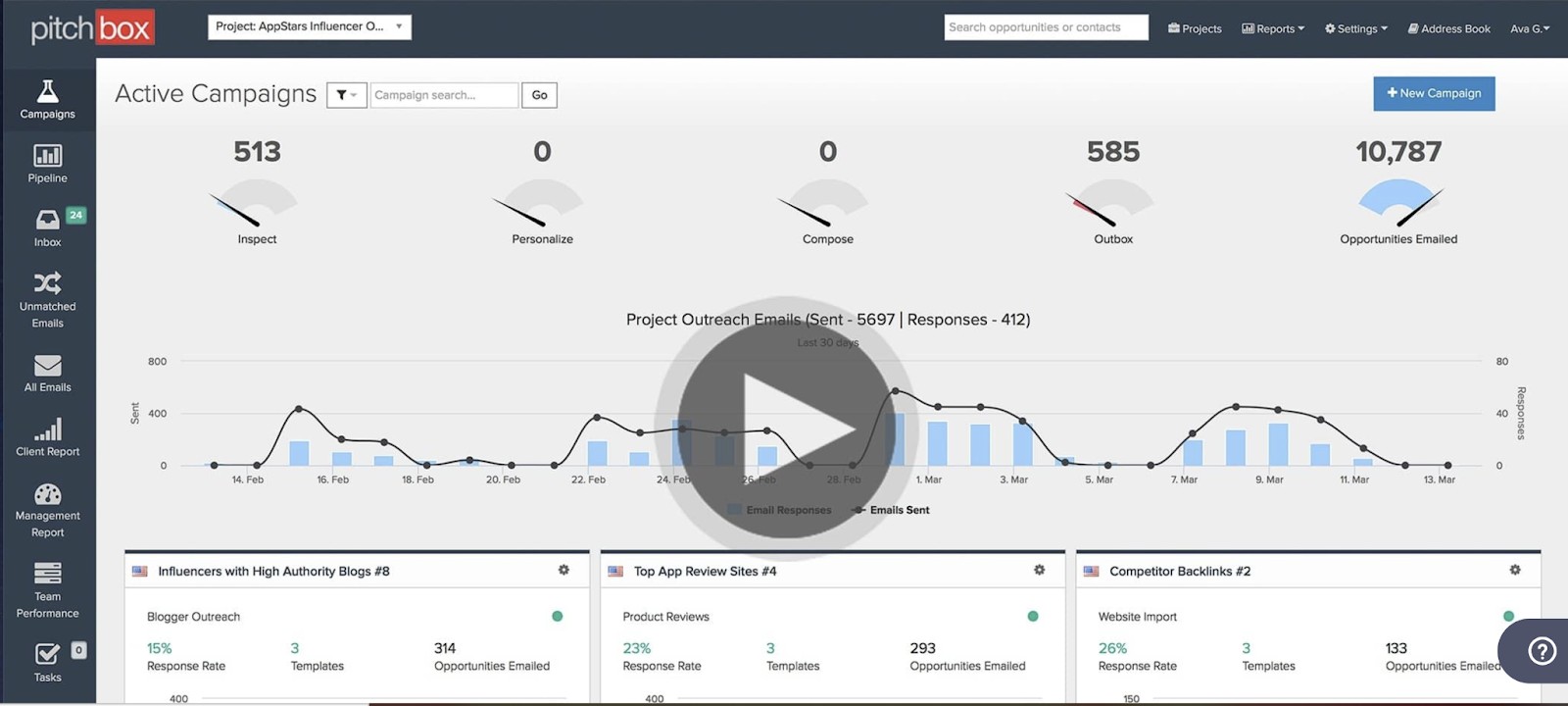The height and width of the screenshot is (706, 1568).
Task: Toggle Email Responses legend series
Action: (779, 510)
